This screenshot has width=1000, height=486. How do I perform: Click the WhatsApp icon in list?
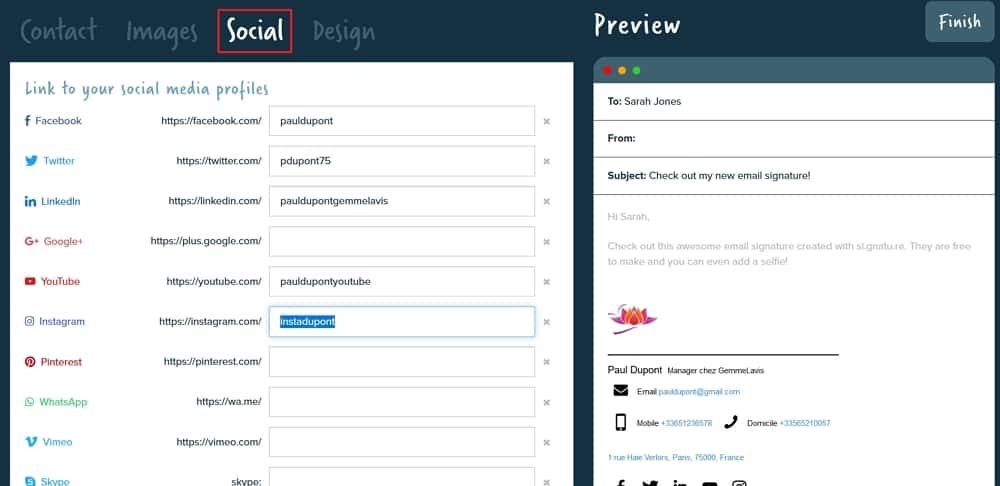[x=29, y=402]
